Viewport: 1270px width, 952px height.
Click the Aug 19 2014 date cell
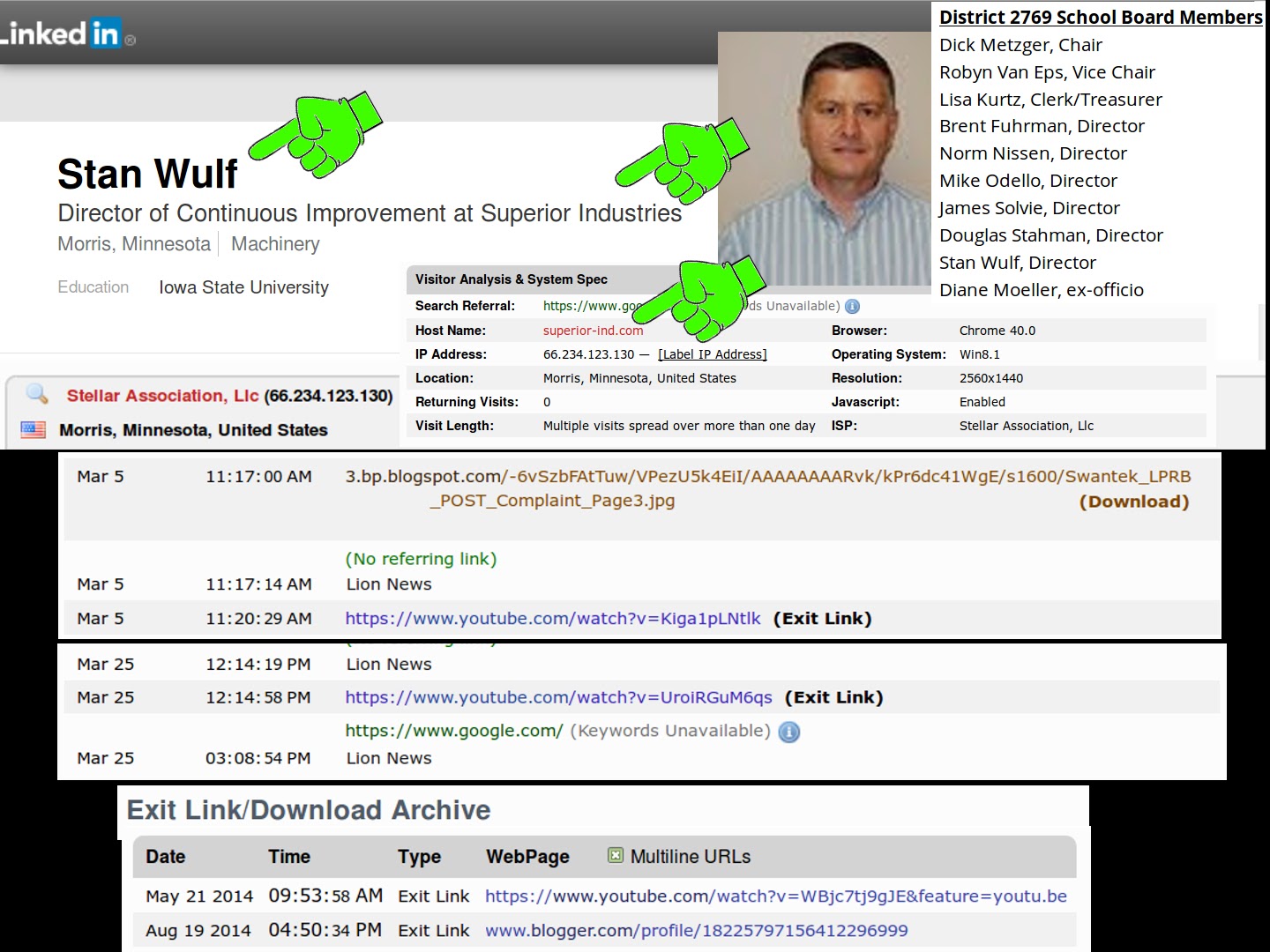pyautogui.click(x=198, y=931)
